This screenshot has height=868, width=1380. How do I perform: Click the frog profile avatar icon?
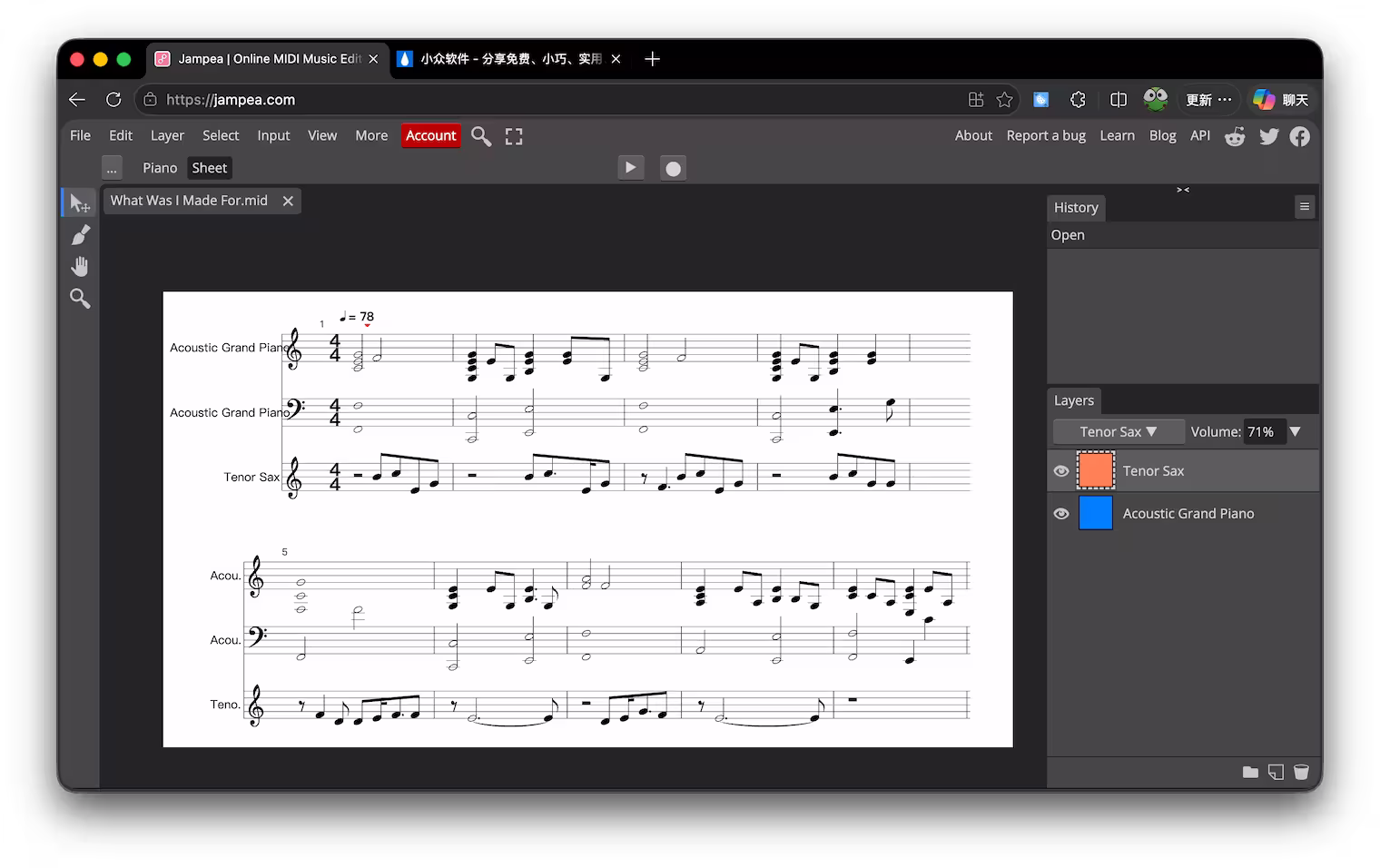click(1155, 99)
